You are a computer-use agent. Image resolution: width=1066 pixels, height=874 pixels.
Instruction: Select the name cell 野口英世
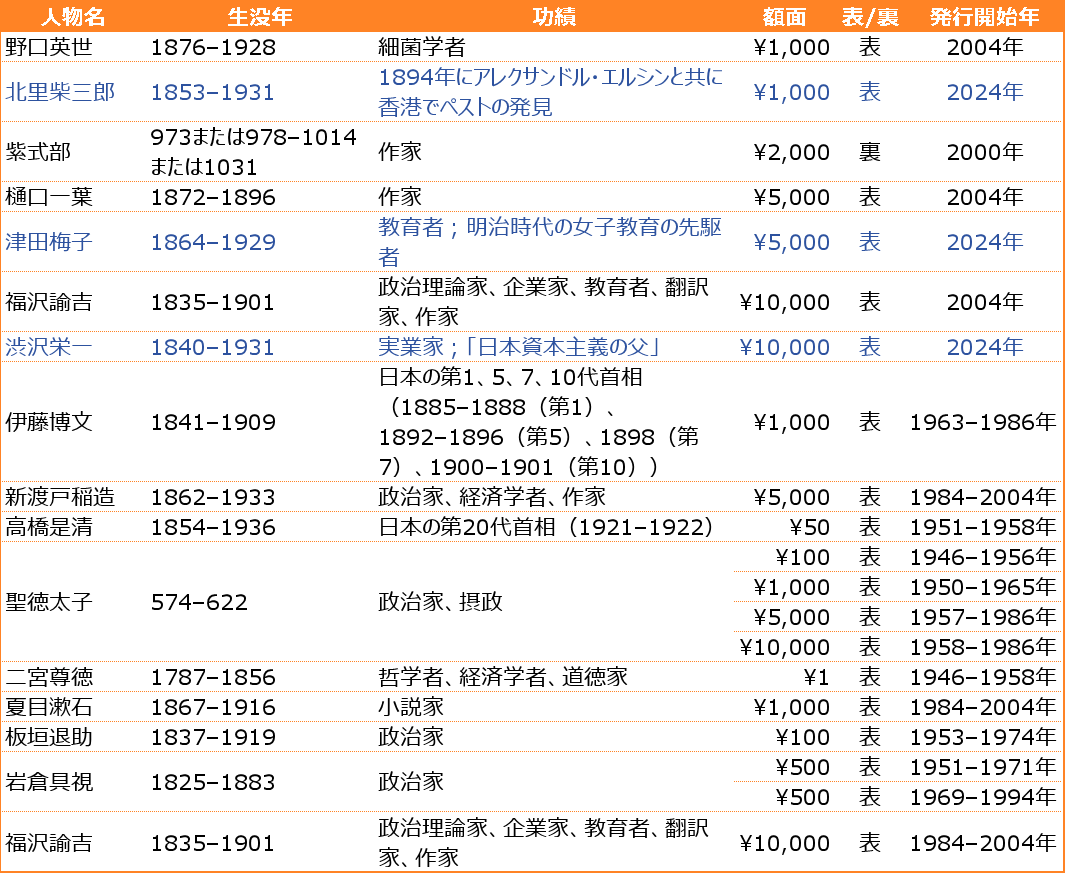click(48, 47)
